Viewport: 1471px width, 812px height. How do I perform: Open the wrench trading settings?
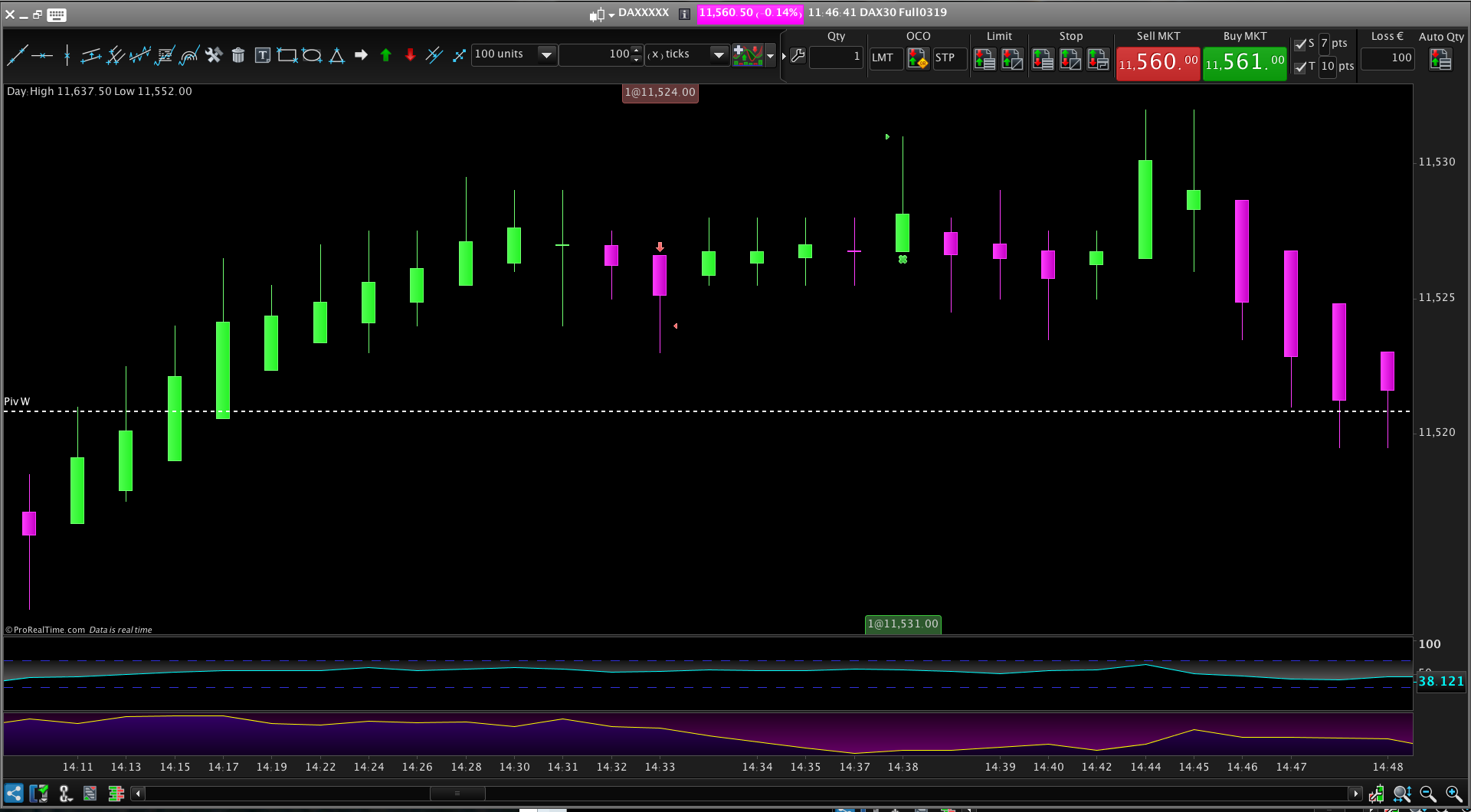[x=798, y=56]
